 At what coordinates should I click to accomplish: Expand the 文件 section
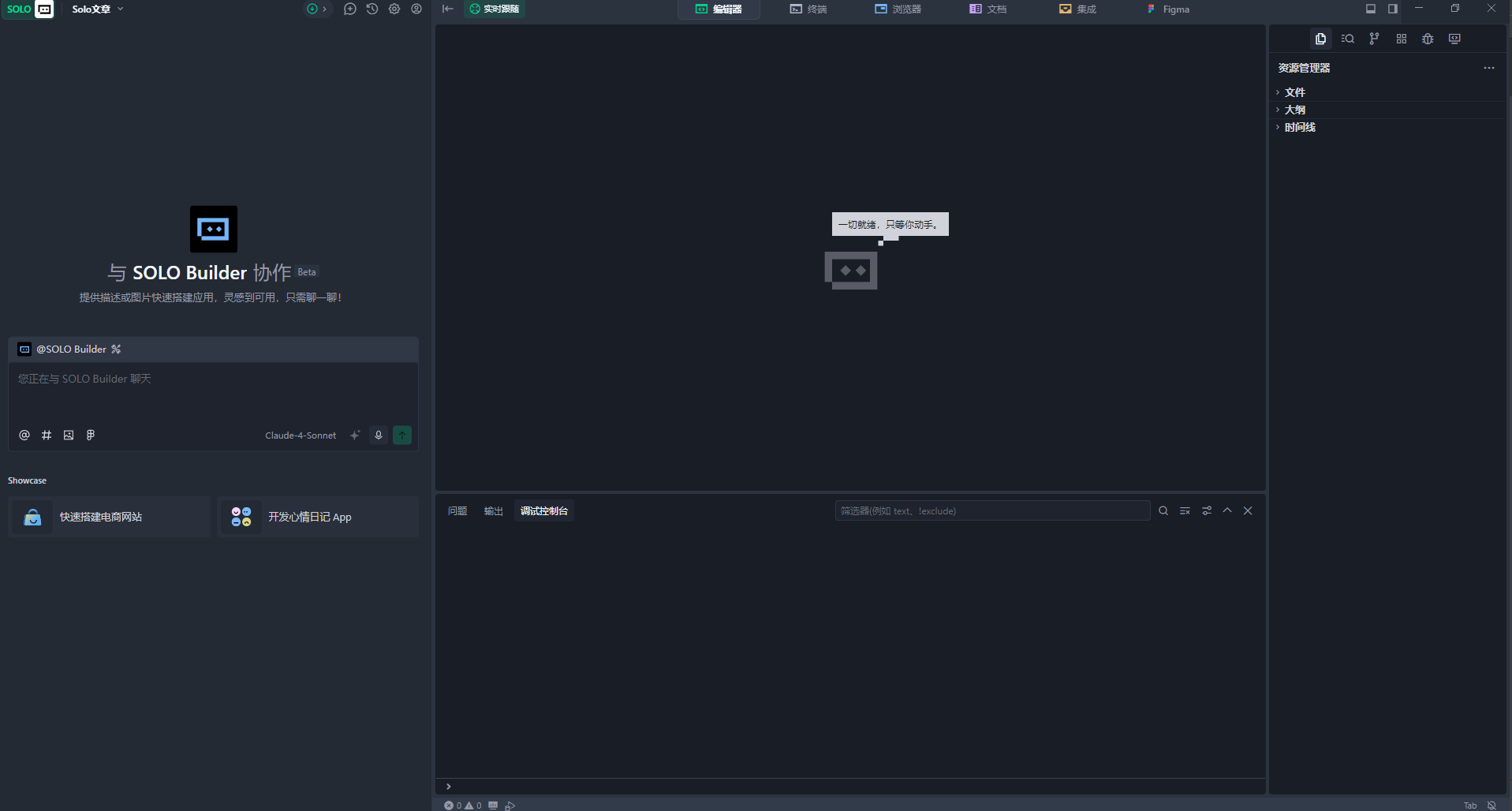(x=1294, y=92)
